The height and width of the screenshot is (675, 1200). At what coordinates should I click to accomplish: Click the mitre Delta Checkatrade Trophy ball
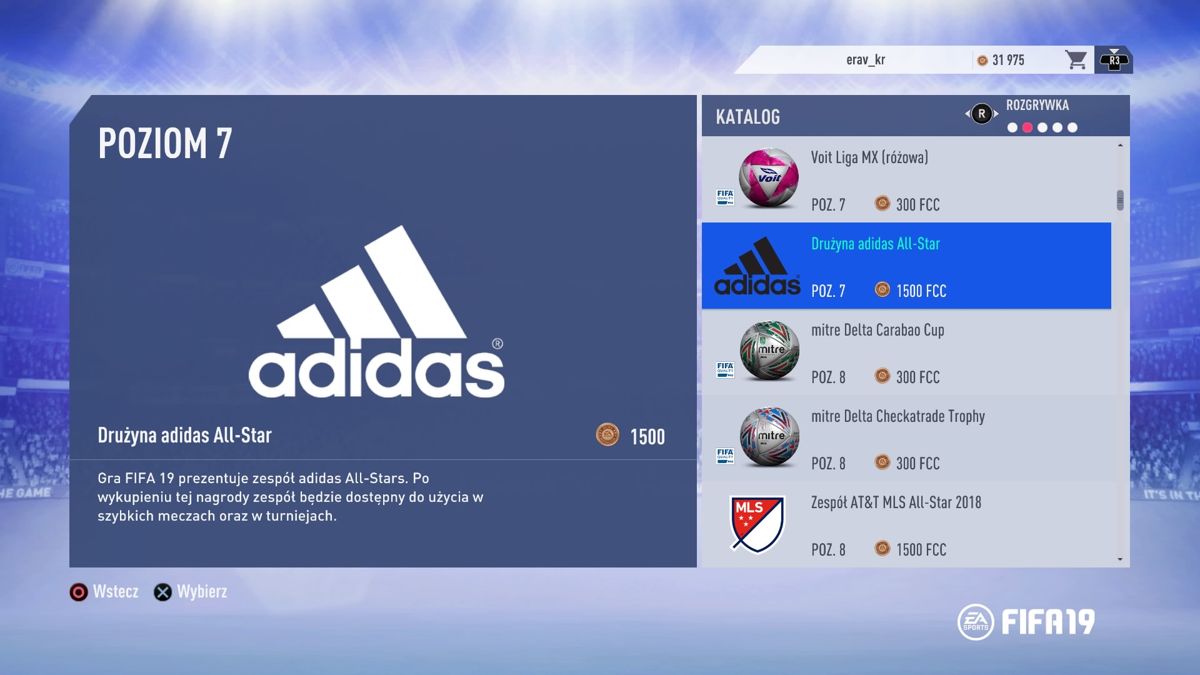pyautogui.click(x=769, y=438)
